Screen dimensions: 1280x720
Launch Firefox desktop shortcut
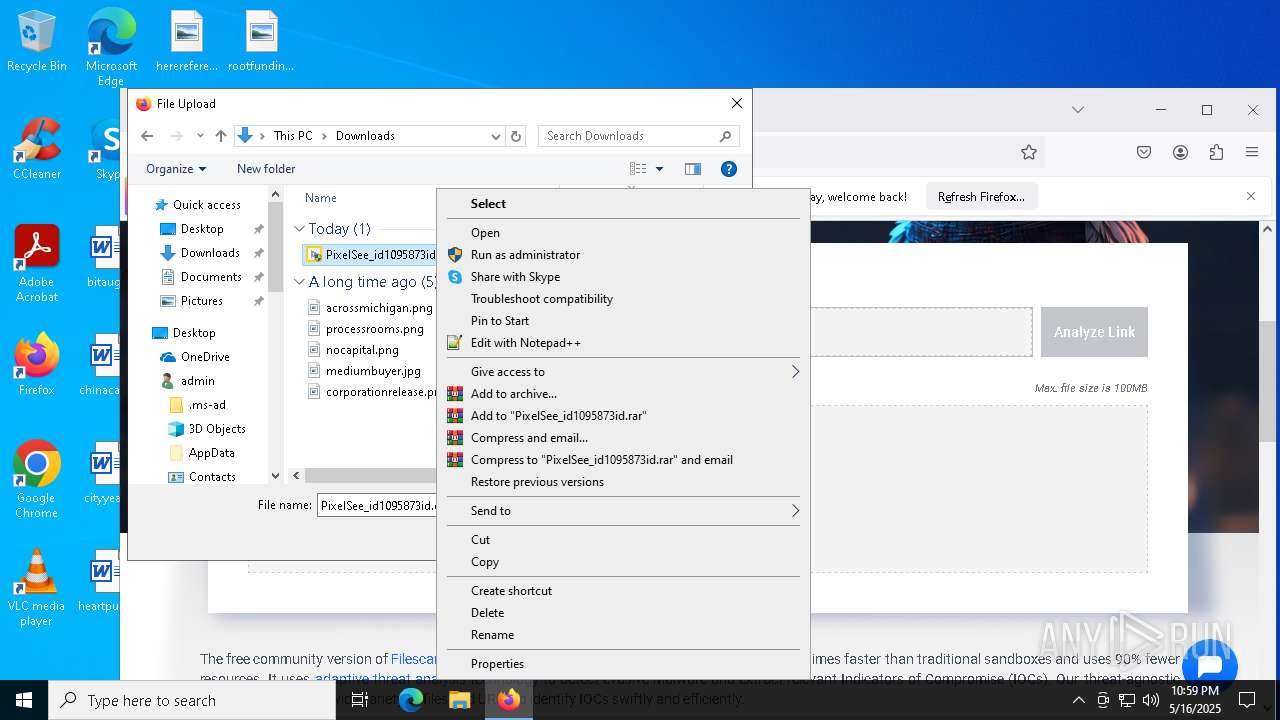[37, 365]
